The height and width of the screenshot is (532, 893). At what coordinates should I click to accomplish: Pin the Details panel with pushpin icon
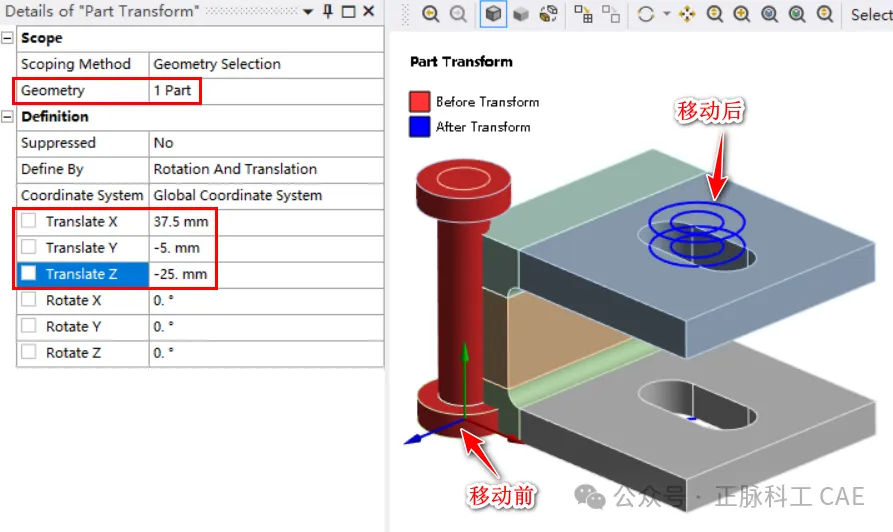pos(327,11)
